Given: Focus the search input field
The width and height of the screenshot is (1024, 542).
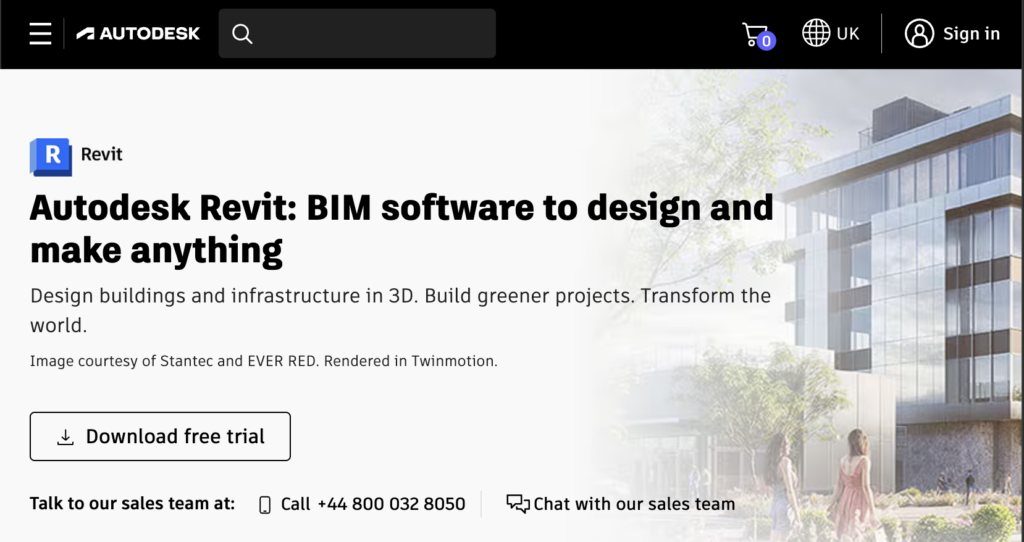Looking at the screenshot, I should coord(357,33).
